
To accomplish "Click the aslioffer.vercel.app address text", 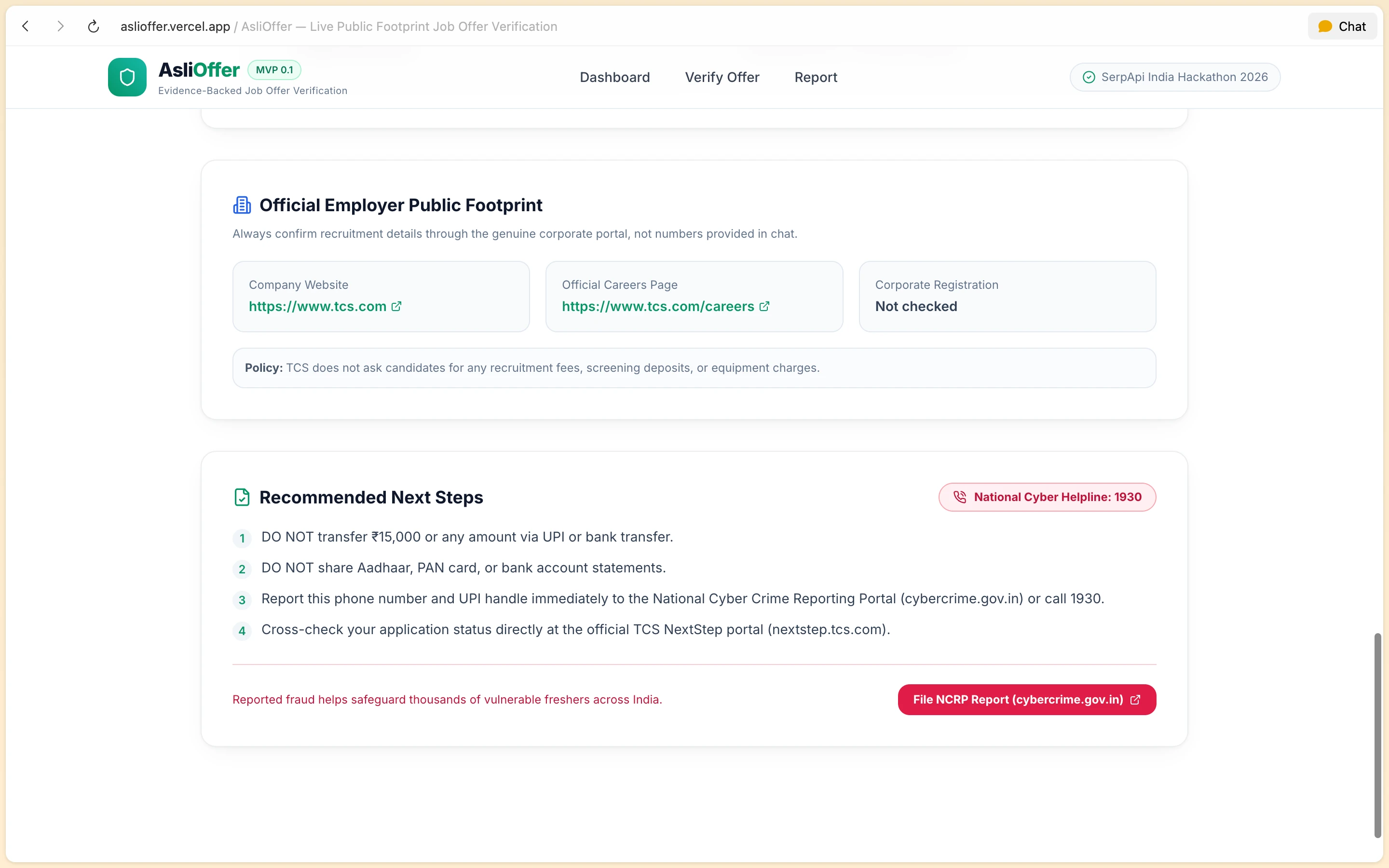I will pyautogui.click(x=175, y=27).
